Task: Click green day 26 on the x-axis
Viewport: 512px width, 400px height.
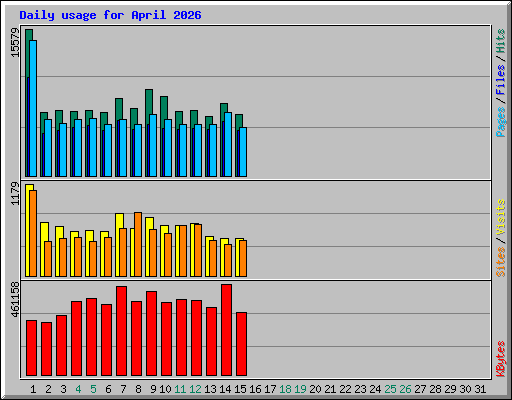Action: pos(405,389)
